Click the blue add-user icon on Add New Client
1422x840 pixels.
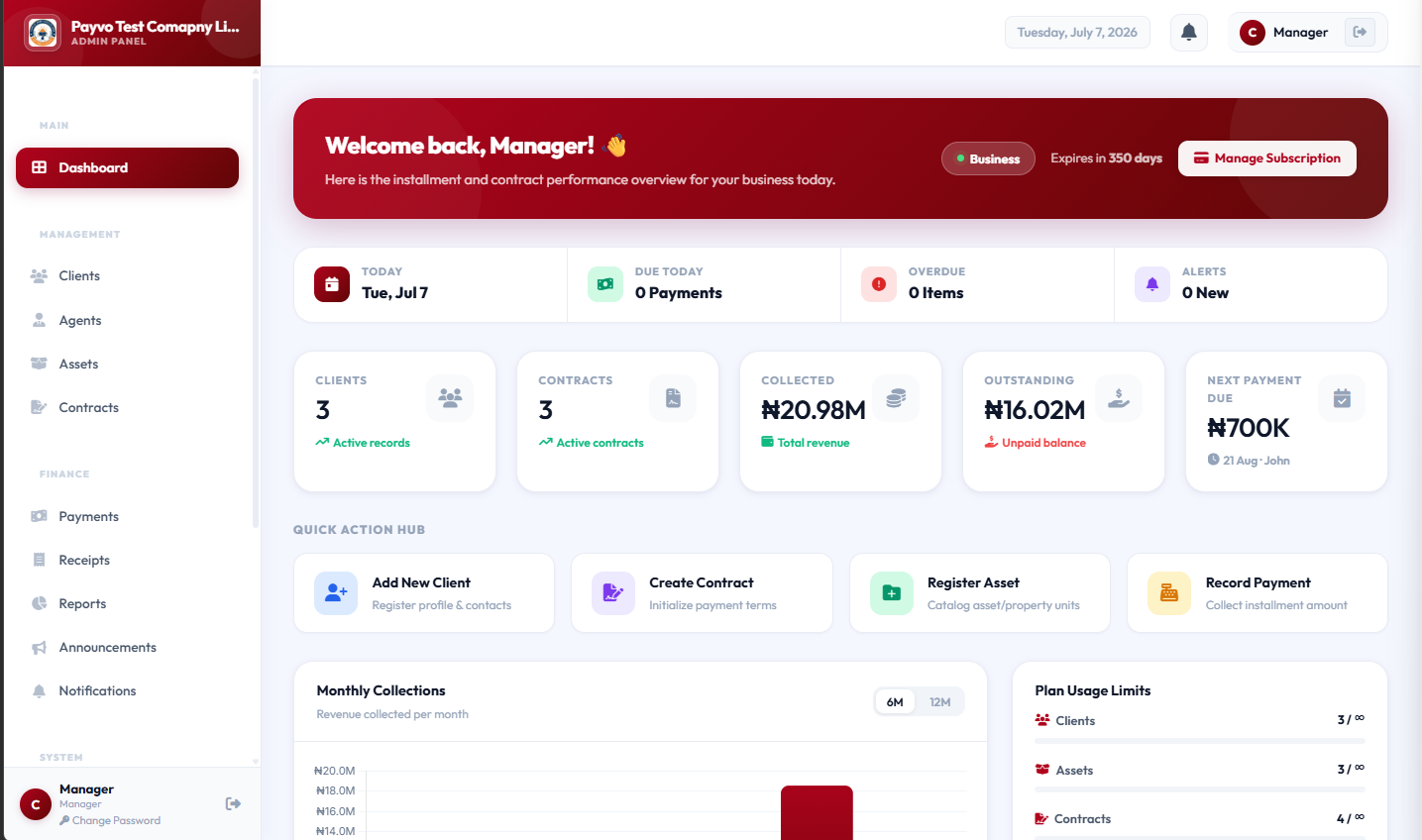point(336,593)
